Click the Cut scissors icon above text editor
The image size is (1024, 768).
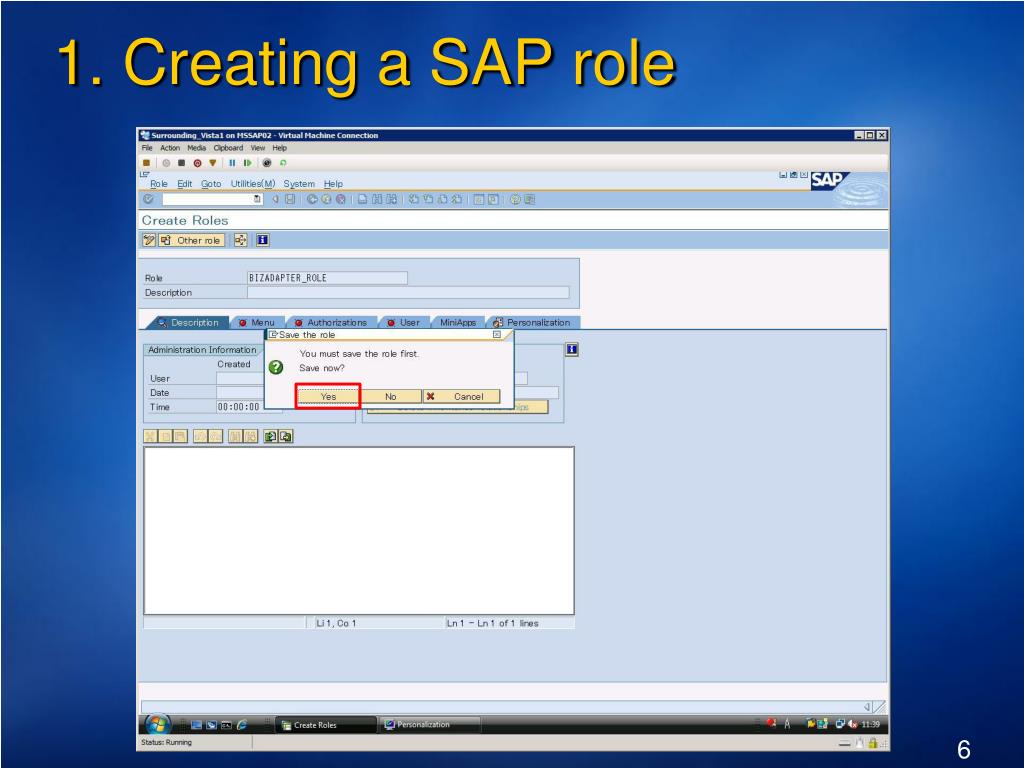pyautogui.click(x=150, y=436)
